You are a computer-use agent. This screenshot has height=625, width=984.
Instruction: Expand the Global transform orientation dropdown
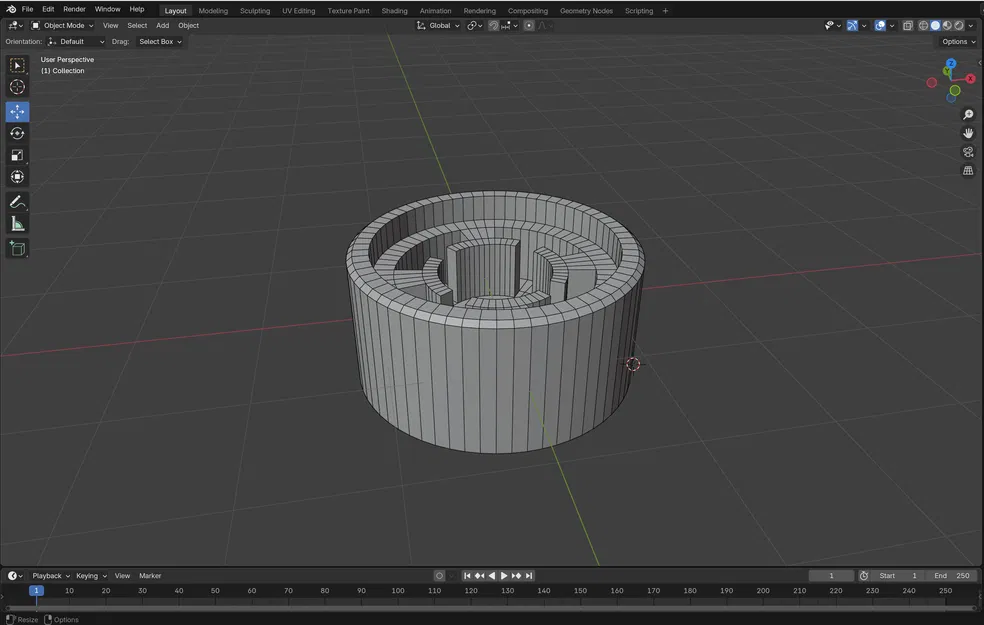click(x=438, y=26)
